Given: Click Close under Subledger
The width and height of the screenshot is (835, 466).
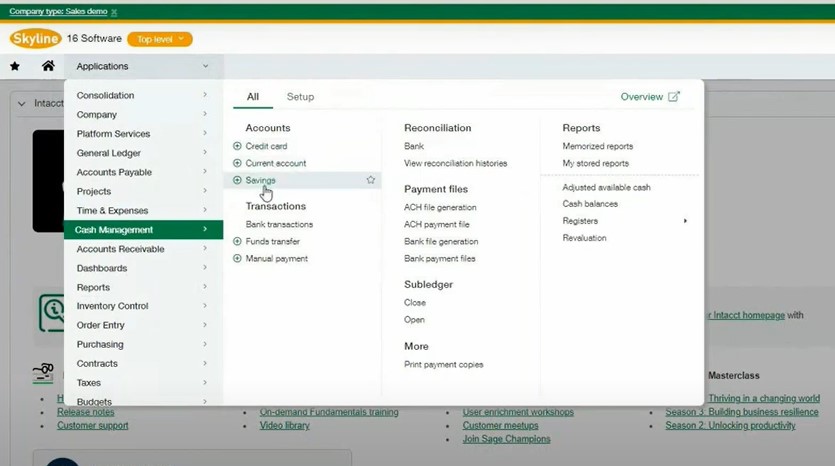Looking at the screenshot, I should 415,303.
